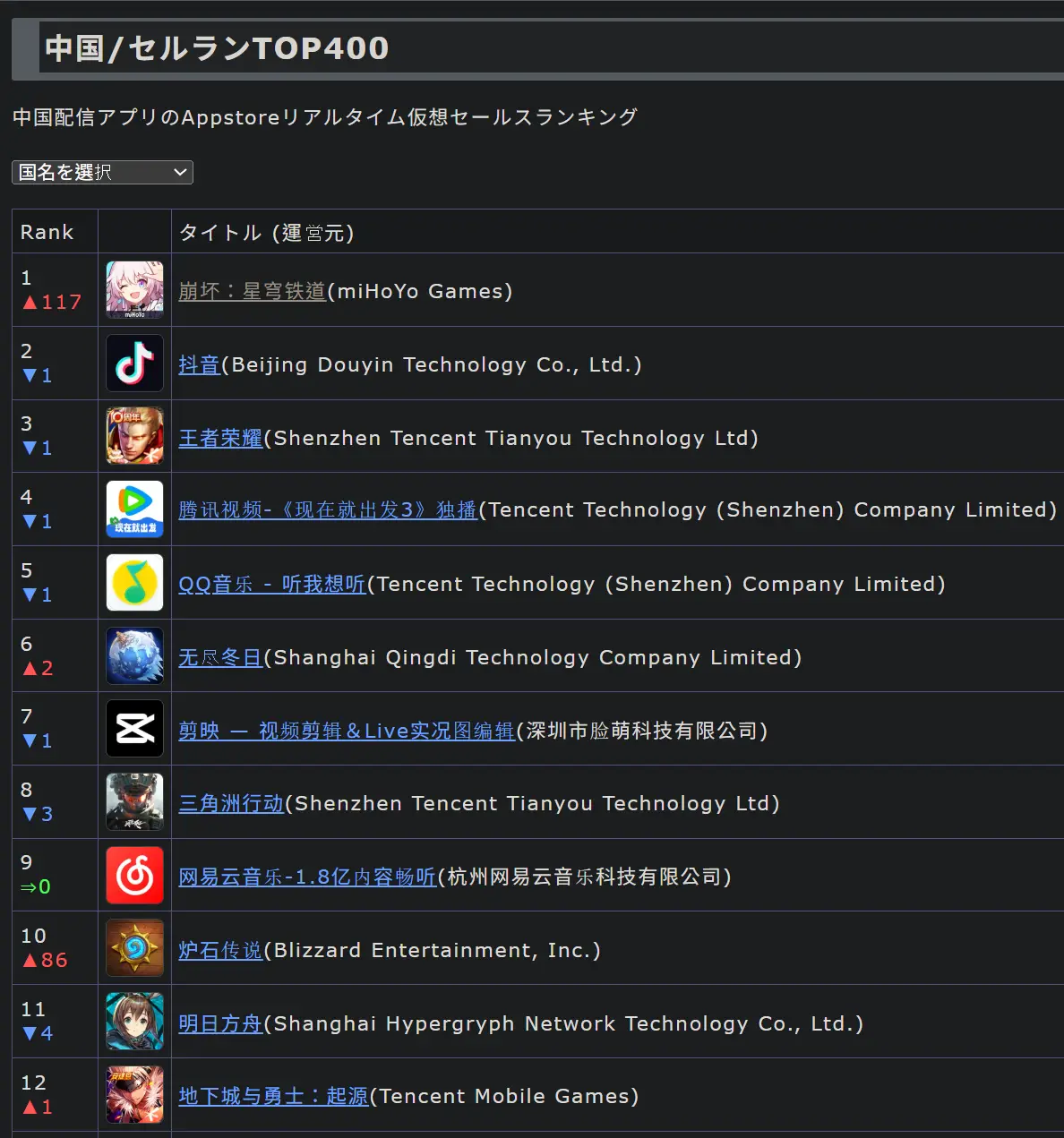Click the 炉石传说 link

[x=220, y=951]
